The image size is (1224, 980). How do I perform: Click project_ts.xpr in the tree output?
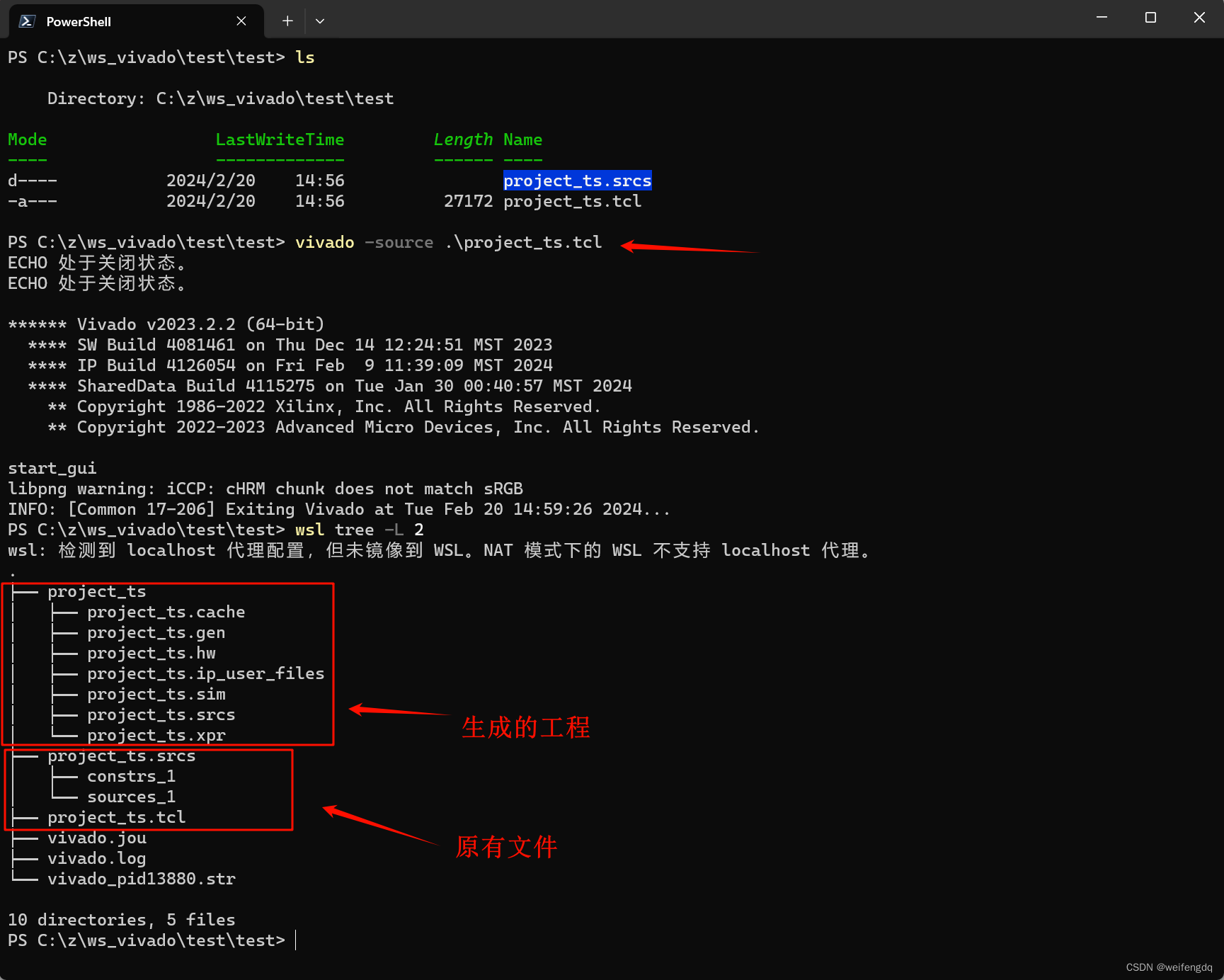point(156,735)
